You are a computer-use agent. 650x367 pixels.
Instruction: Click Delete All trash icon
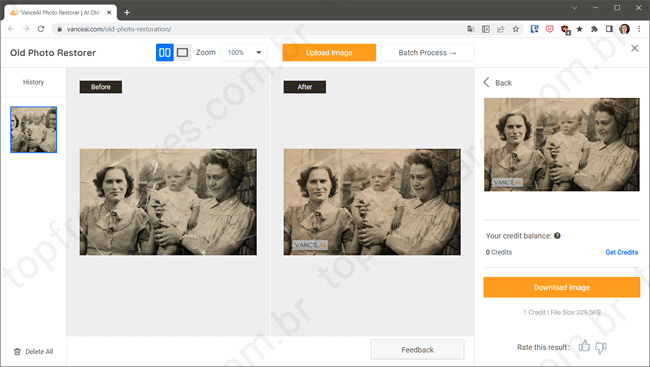pyautogui.click(x=17, y=352)
